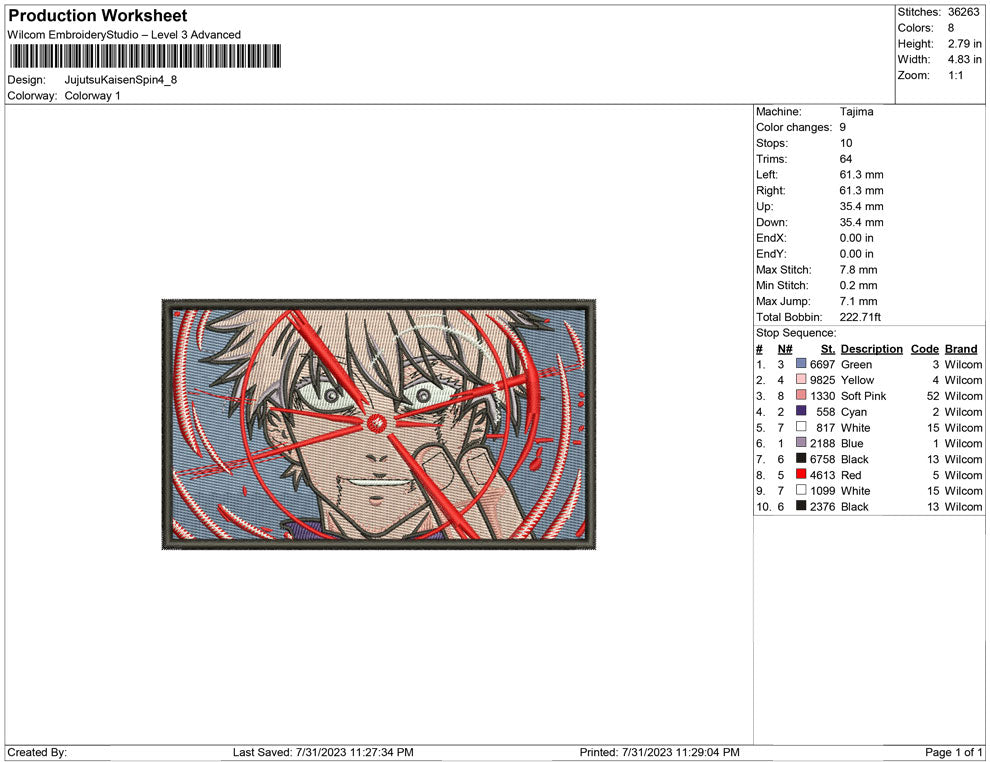Click the stitch count "36263"
Image resolution: width=990 pixels, height=762 pixels.
coord(963,12)
